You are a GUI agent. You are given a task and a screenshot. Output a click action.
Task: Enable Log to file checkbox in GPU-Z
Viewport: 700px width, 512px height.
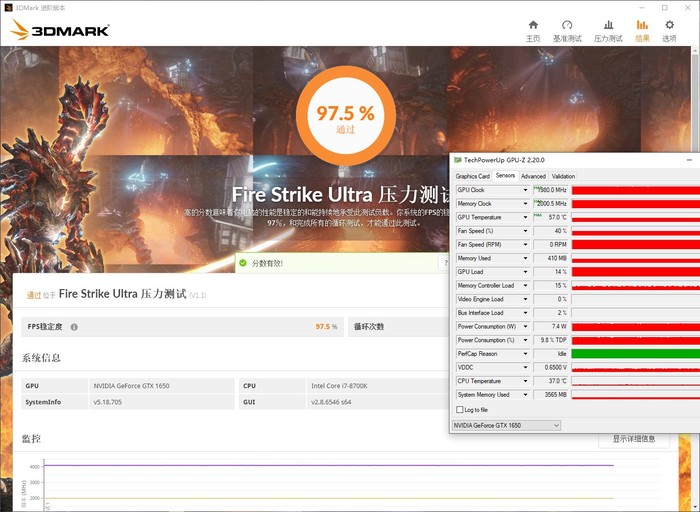[x=459, y=409]
